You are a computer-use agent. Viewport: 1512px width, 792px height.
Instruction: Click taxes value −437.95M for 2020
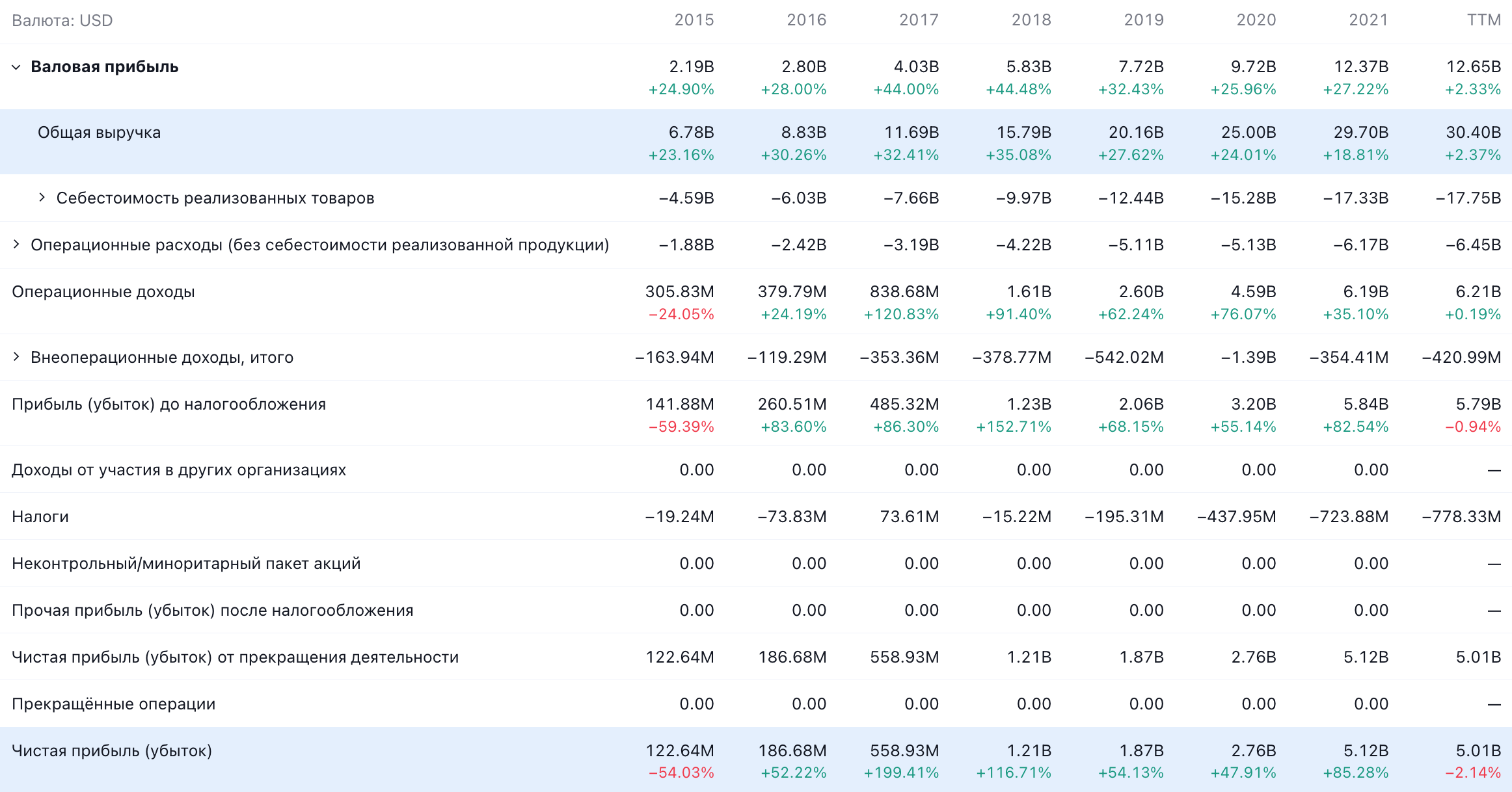click(1237, 517)
